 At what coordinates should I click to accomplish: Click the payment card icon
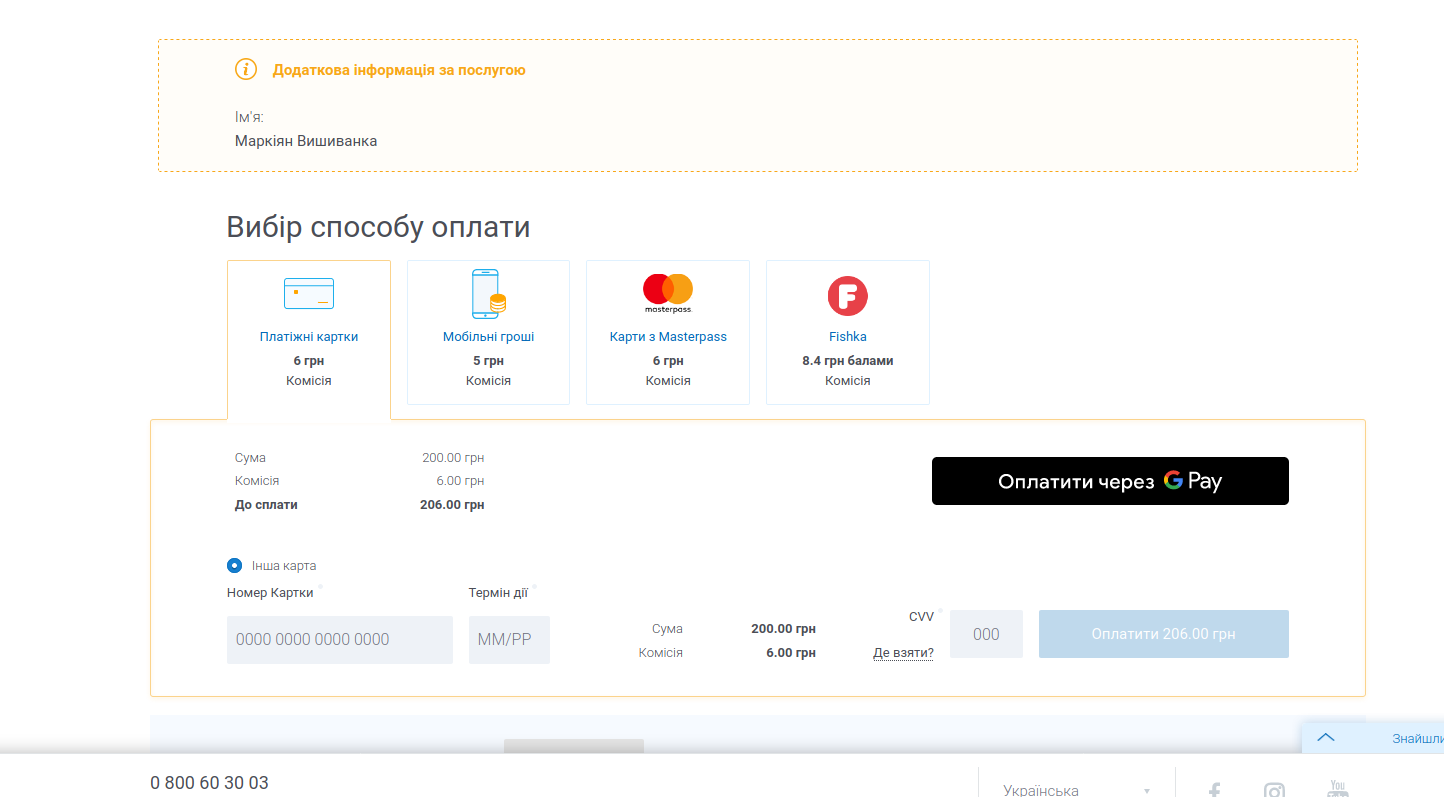pyautogui.click(x=308, y=293)
